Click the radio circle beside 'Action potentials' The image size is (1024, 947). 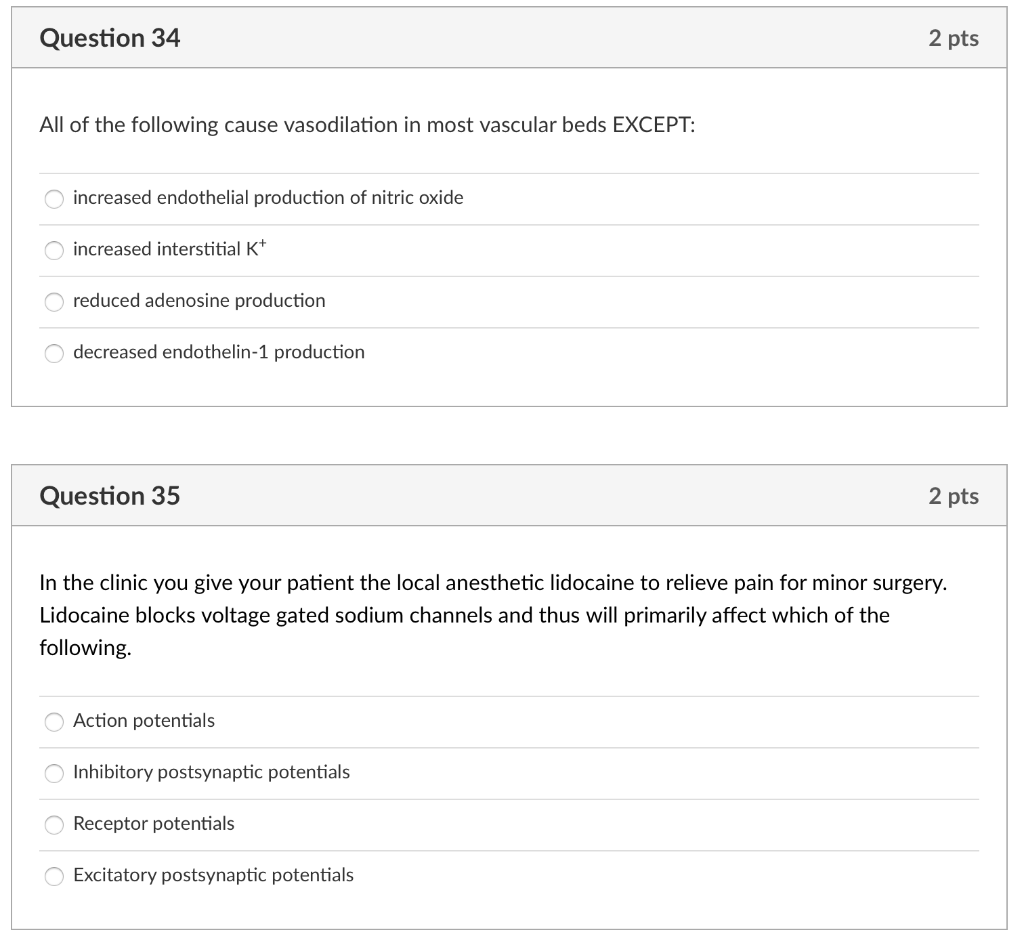click(55, 721)
